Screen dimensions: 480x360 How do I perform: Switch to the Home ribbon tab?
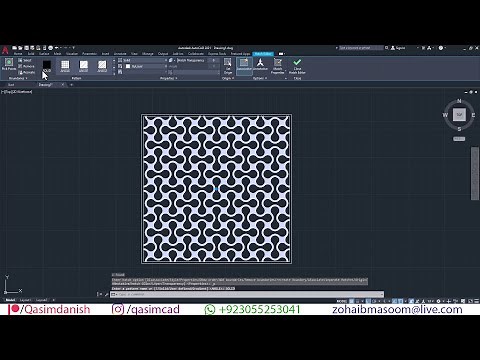18,54
